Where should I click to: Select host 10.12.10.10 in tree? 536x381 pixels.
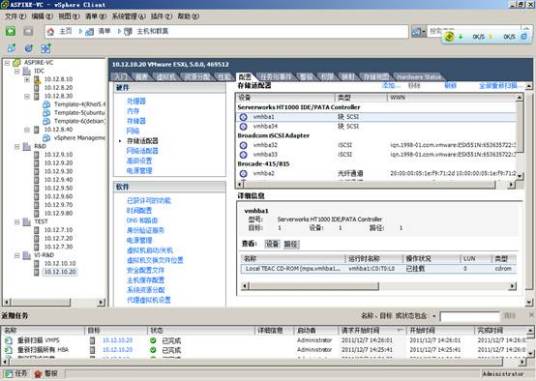pos(60,263)
